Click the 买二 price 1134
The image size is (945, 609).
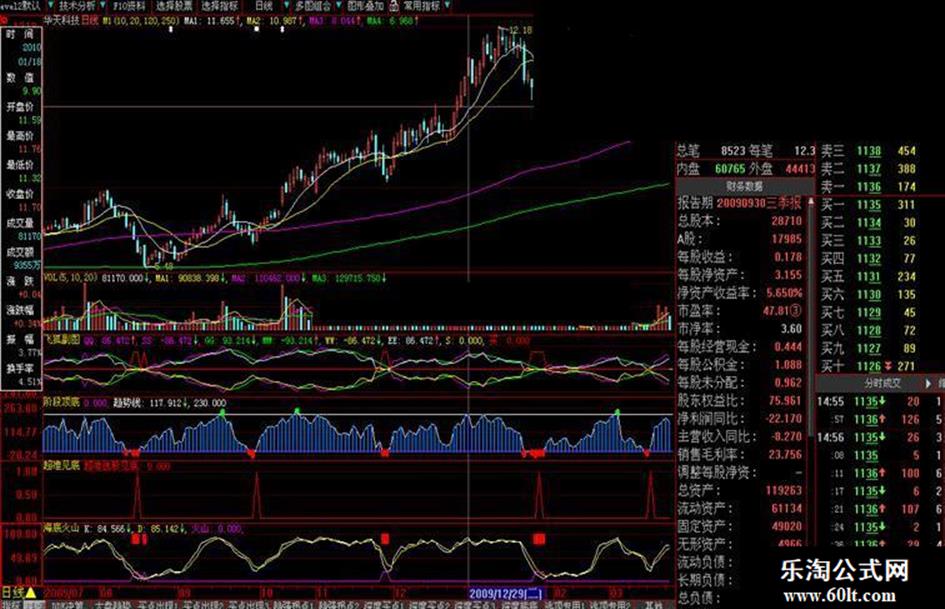(x=868, y=223)
